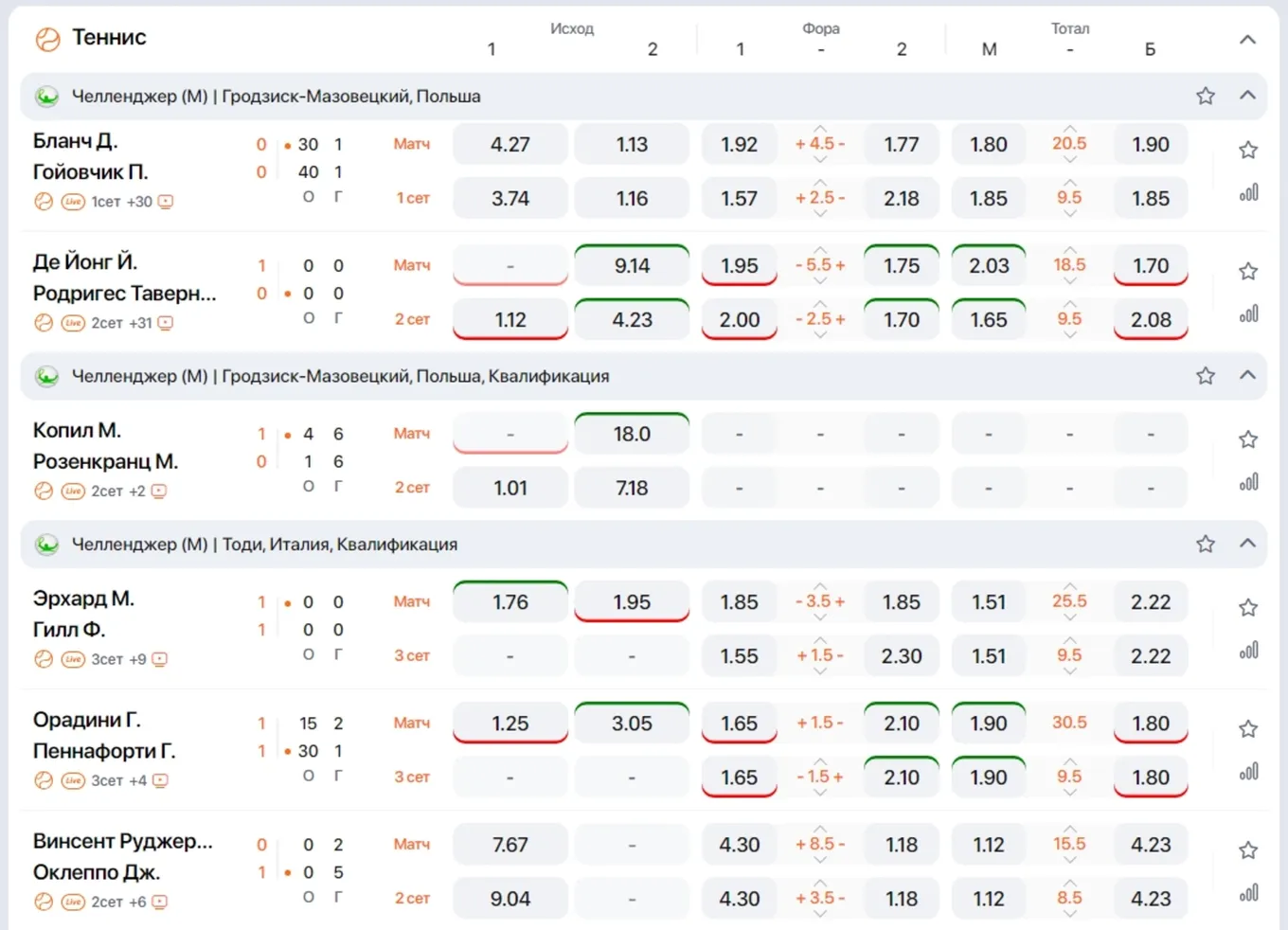Image resolution: width=1288 pixels, height=930 pixels.
Task: Open the Бланч Д. vs Гойовчик П. match
Action: pyautogui.click(x=91, y=156)
